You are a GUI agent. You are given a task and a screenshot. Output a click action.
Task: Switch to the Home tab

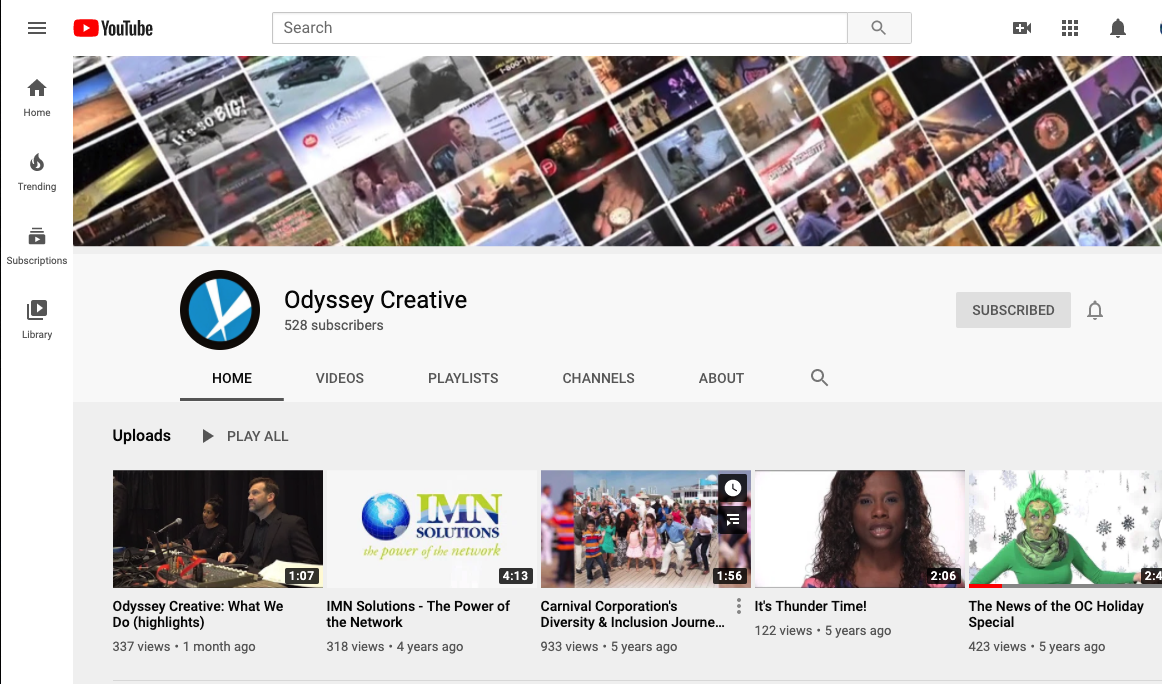coord(232,378)
